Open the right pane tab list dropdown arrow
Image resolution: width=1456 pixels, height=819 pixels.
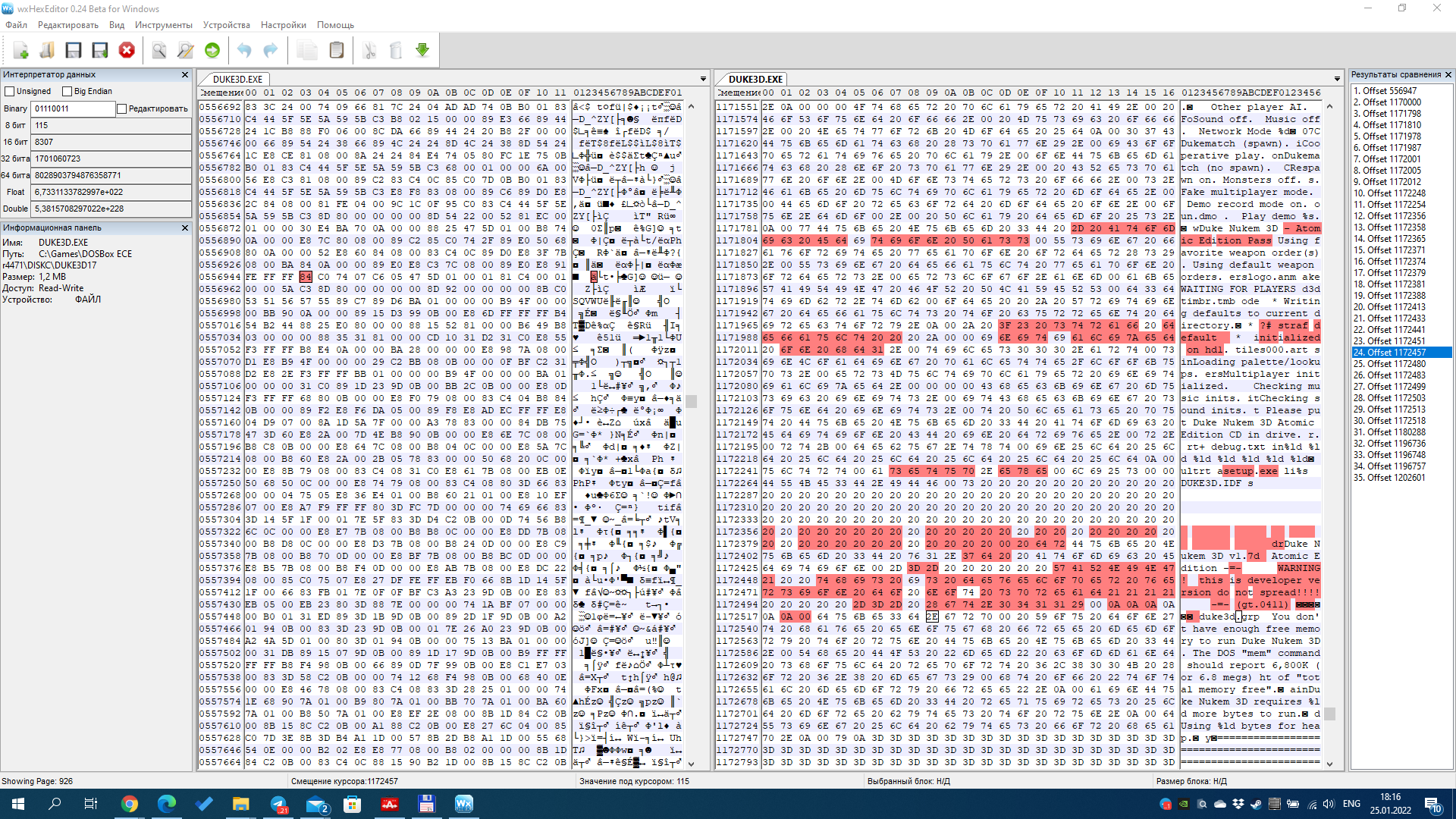tap(1337, 79)
